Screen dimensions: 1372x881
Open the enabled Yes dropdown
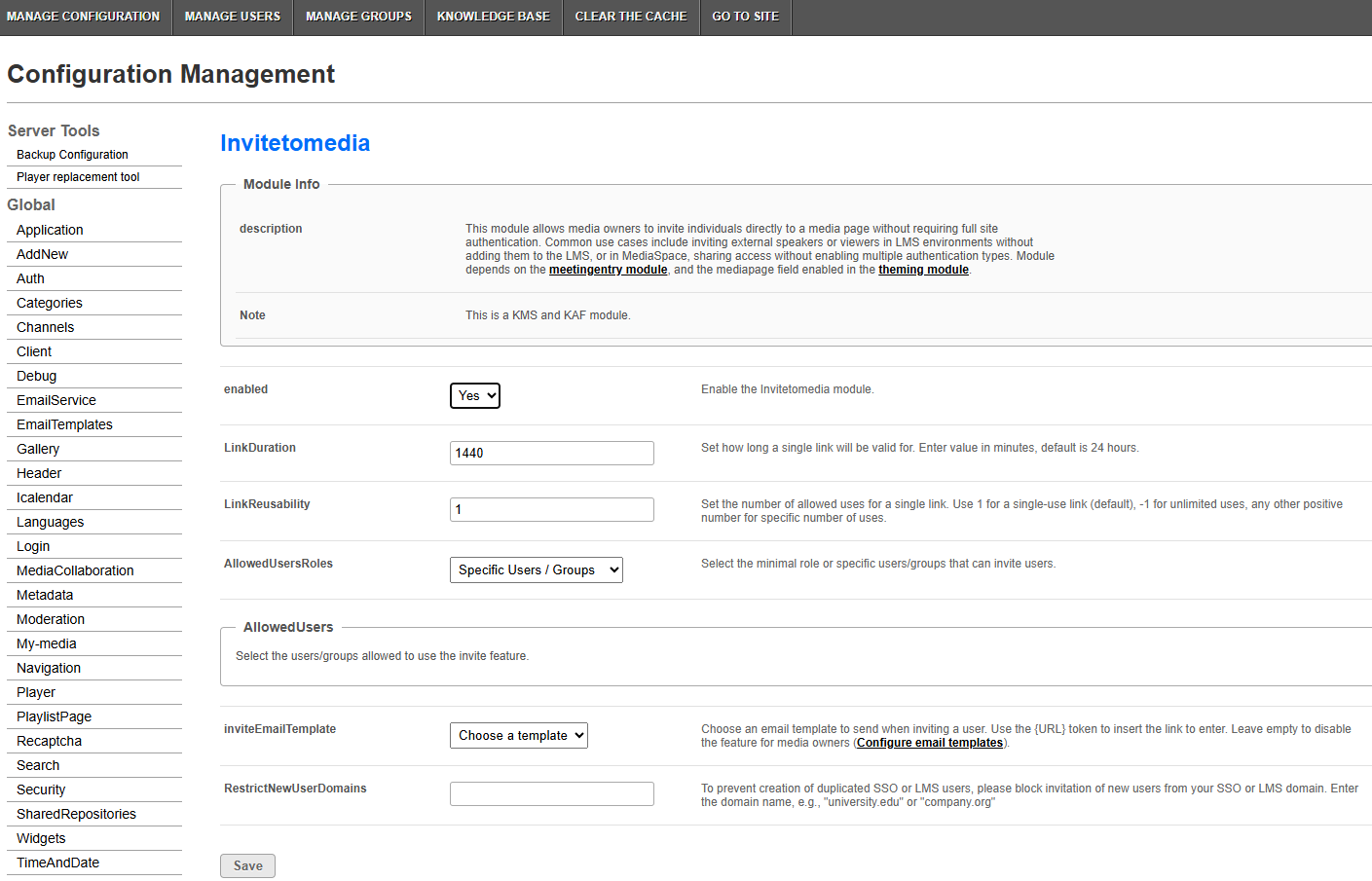(x=475, y=395)
